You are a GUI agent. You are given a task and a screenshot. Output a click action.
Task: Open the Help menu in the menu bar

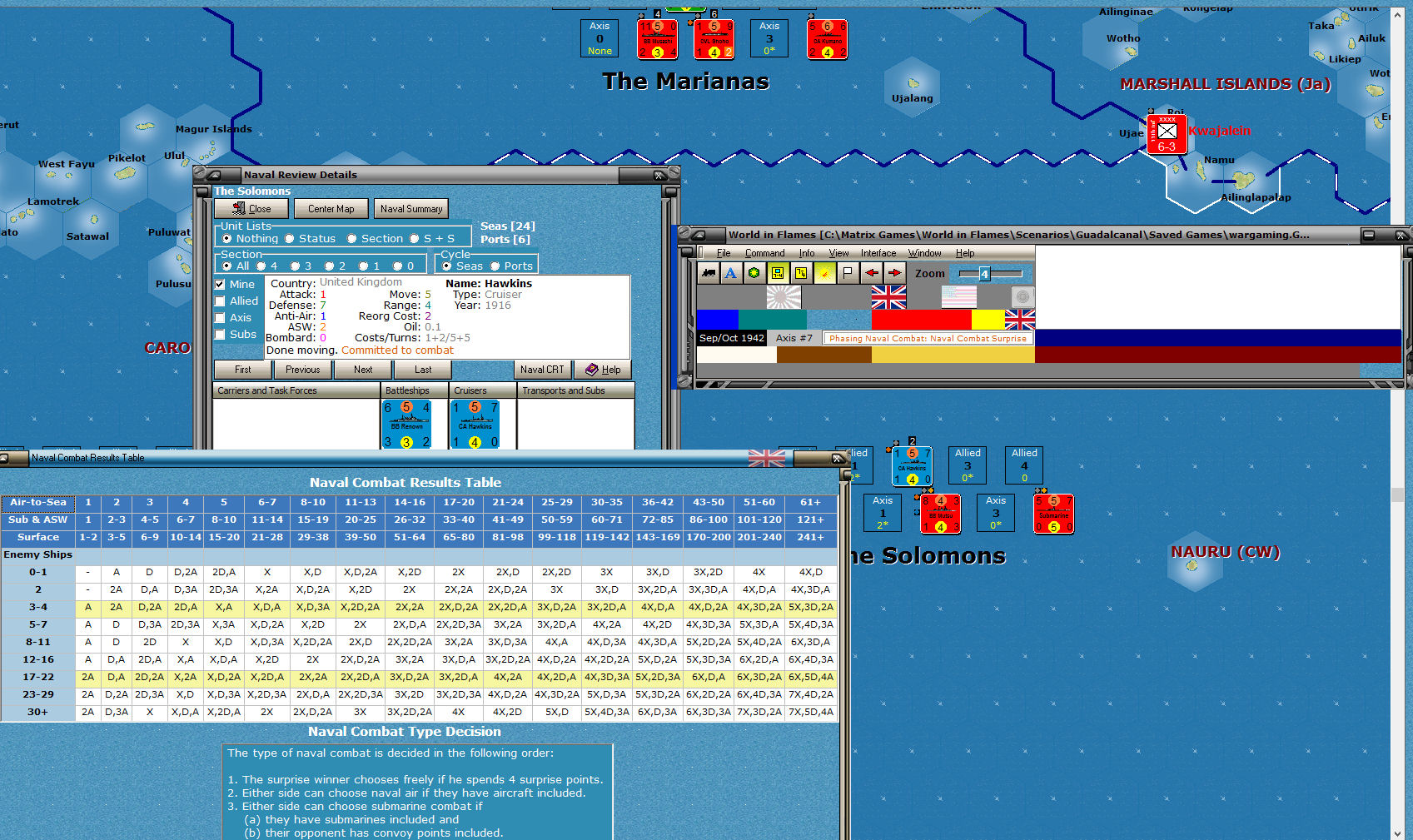964,253
